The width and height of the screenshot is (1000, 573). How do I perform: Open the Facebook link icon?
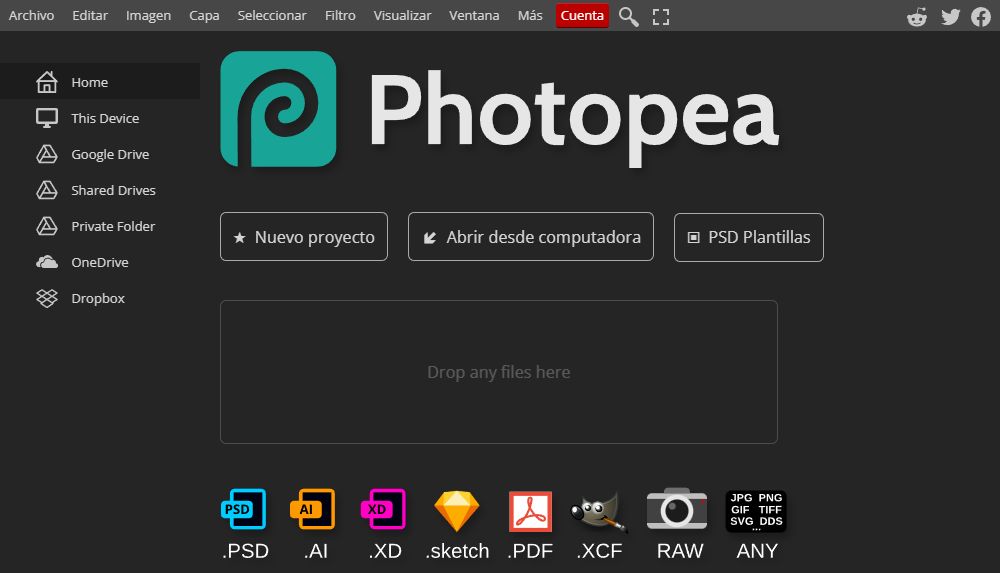981,17
